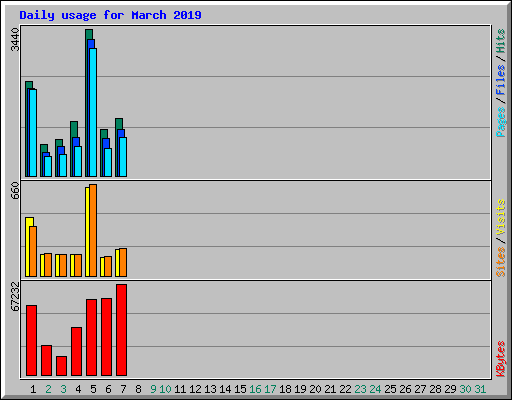Click the 3440 axis label
Image resolution: width=512 pixels, height=400 pixels.
coord(15,40)
